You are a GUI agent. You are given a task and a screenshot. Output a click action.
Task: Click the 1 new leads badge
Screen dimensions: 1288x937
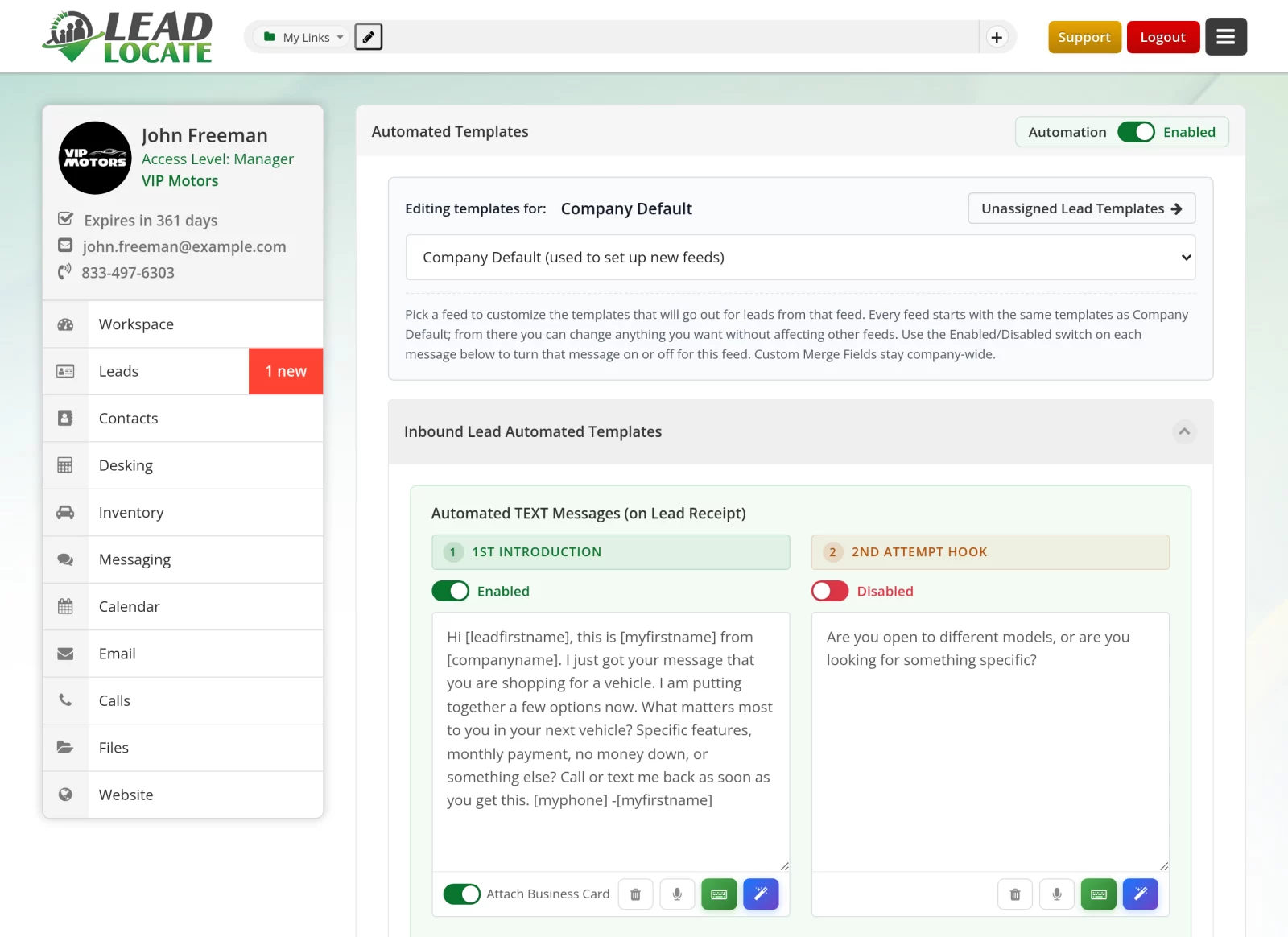286,372
